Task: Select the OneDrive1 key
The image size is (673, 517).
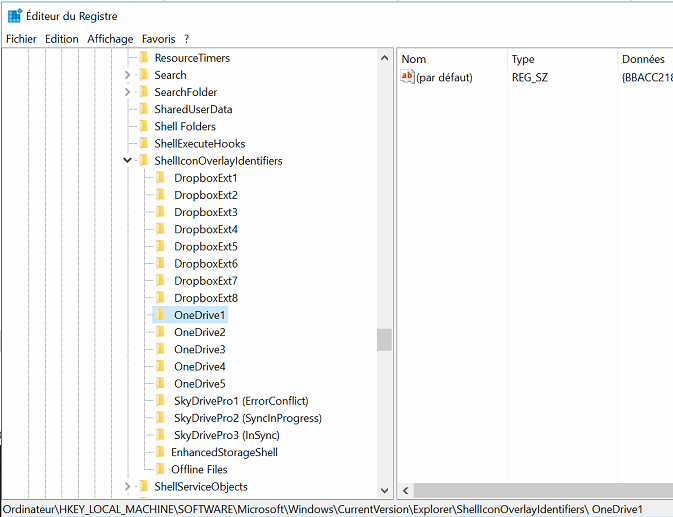Action: pos(200,315)
